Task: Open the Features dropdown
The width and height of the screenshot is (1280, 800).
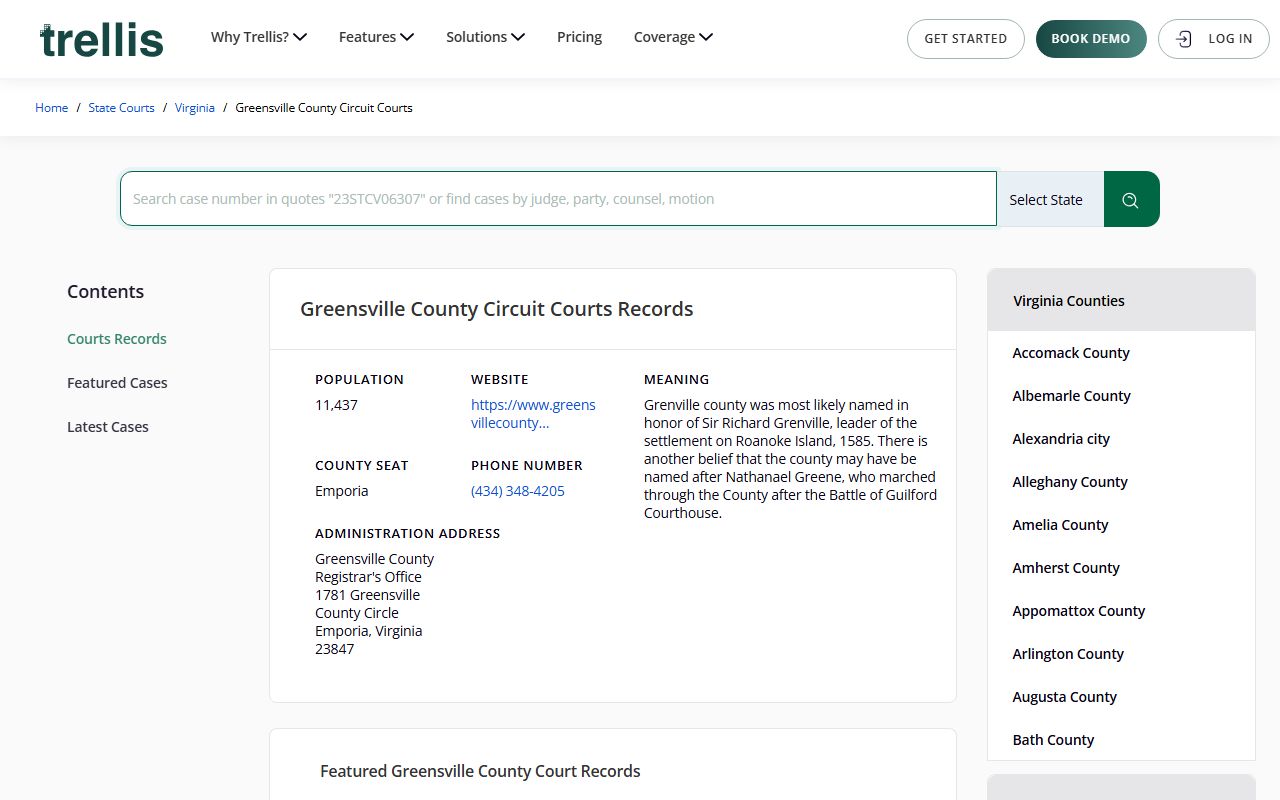Action: 376,37
